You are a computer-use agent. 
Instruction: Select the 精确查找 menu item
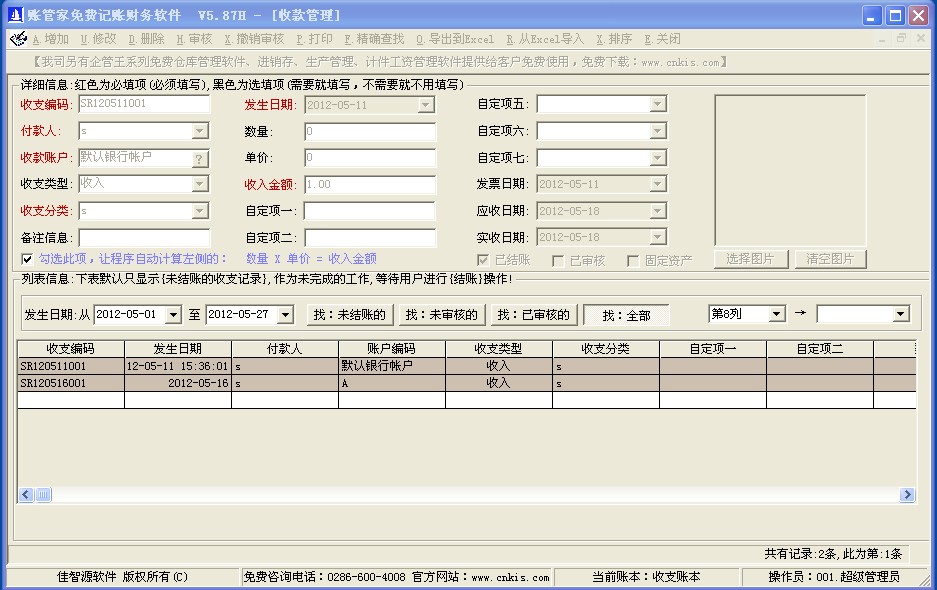tap(374, 39)
